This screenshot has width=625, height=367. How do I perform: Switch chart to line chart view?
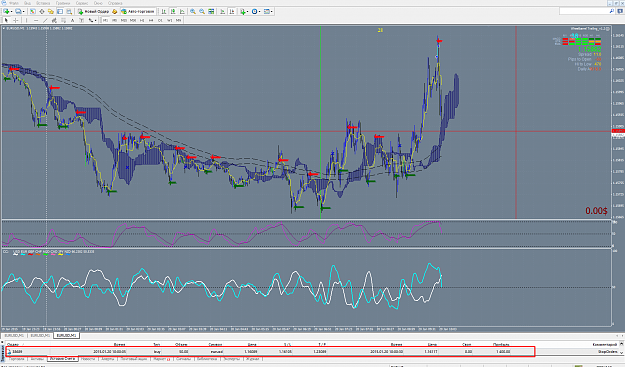182,12
